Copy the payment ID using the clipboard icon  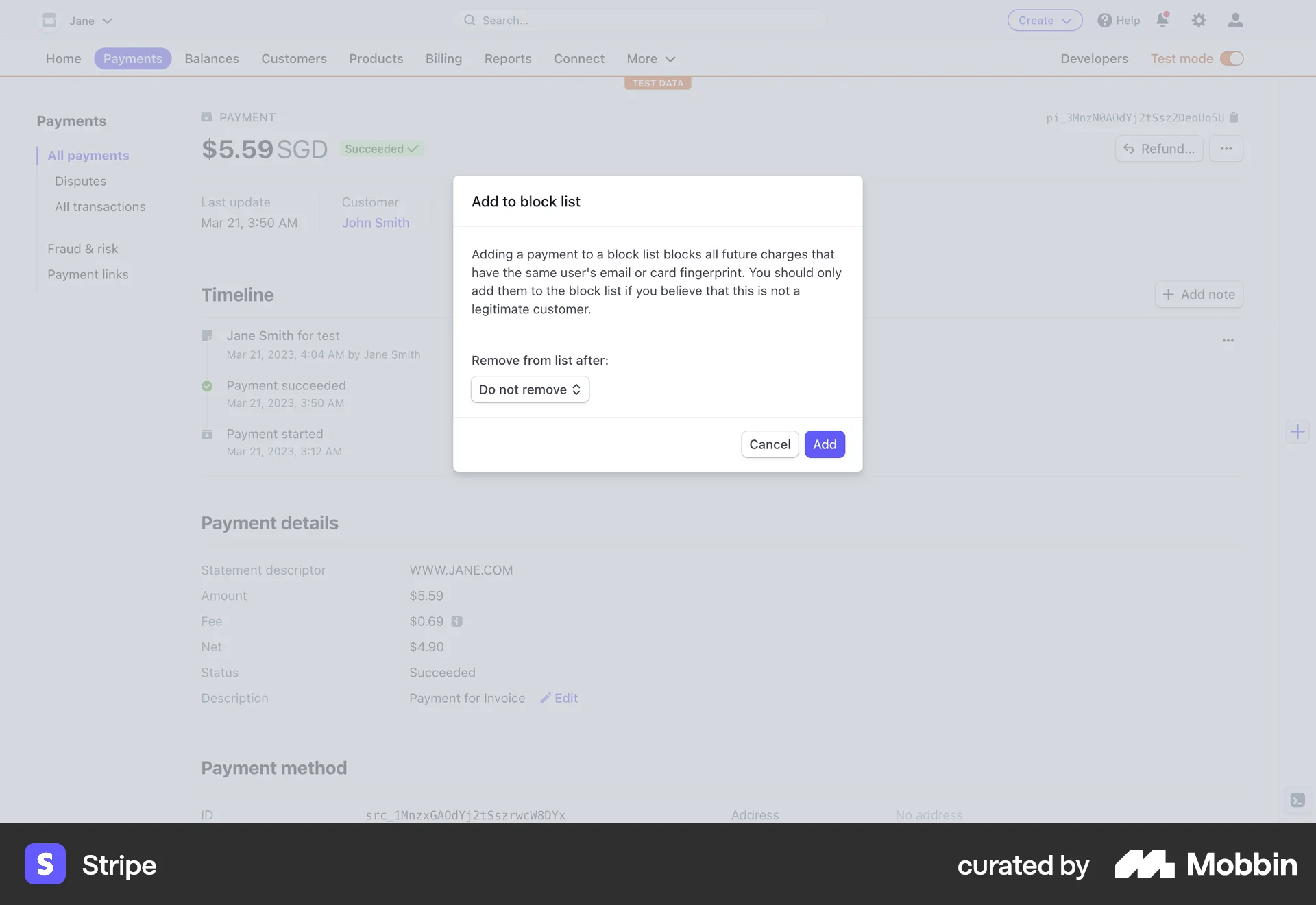coord(1233,117)
